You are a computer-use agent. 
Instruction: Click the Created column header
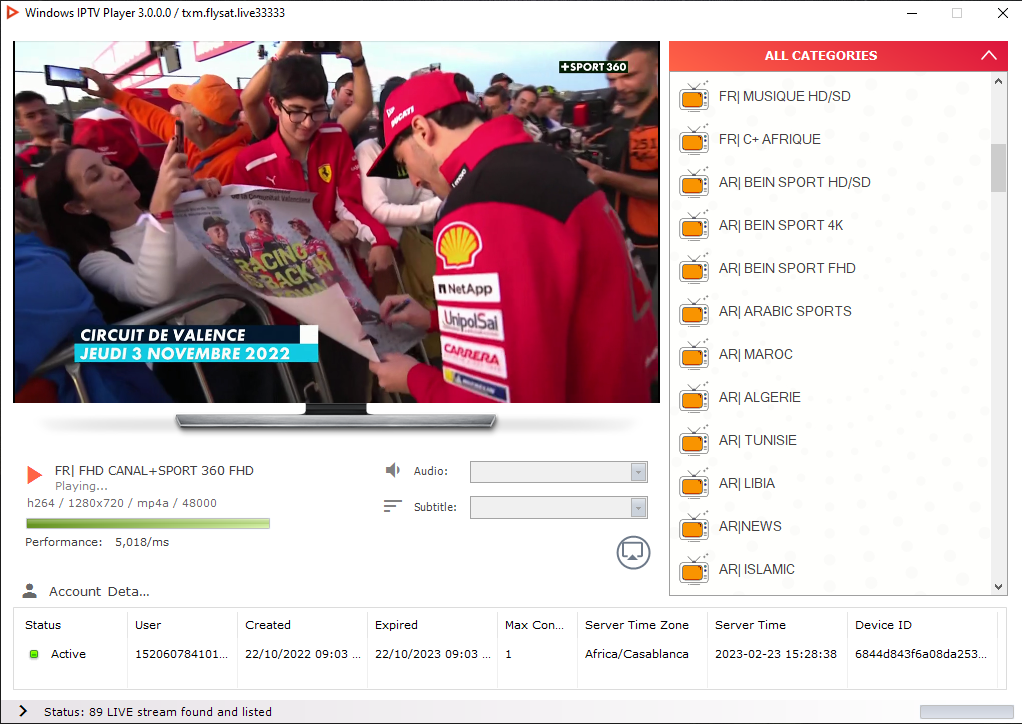point(268,625)
